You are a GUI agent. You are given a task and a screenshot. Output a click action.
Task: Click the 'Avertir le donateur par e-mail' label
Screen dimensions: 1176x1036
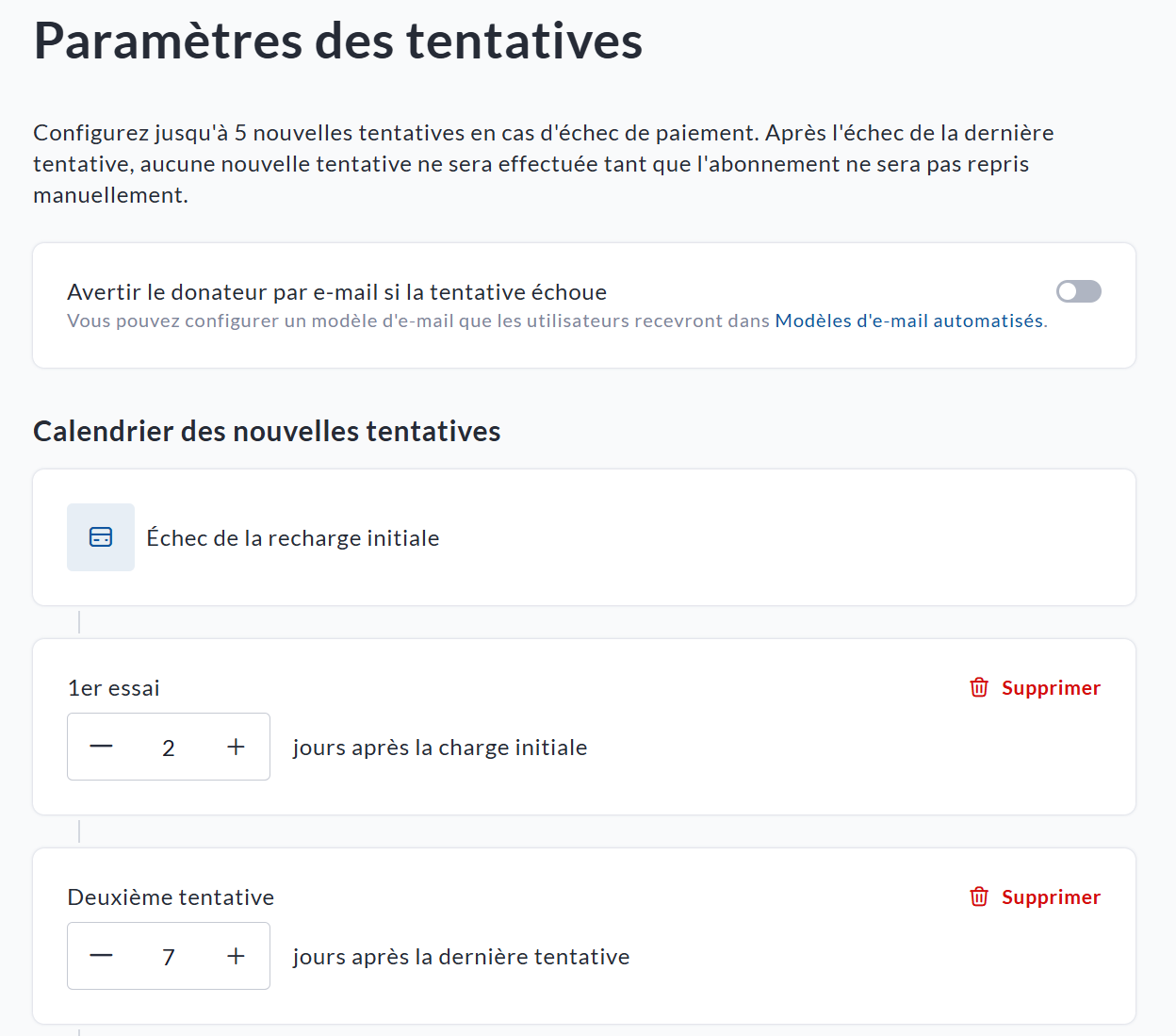click(336, 292)
